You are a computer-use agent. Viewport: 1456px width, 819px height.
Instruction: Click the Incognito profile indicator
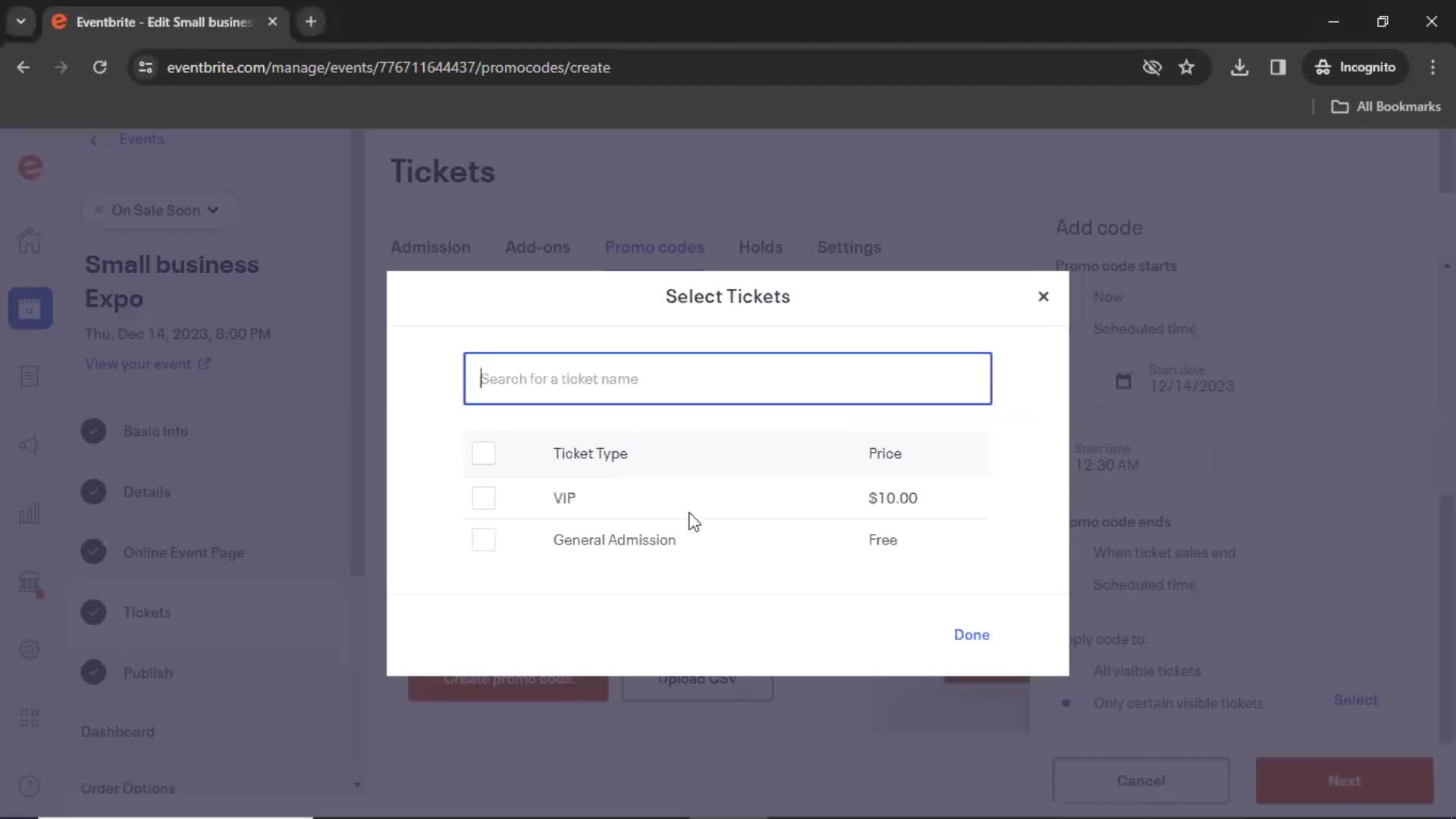tap(1355, 67)
